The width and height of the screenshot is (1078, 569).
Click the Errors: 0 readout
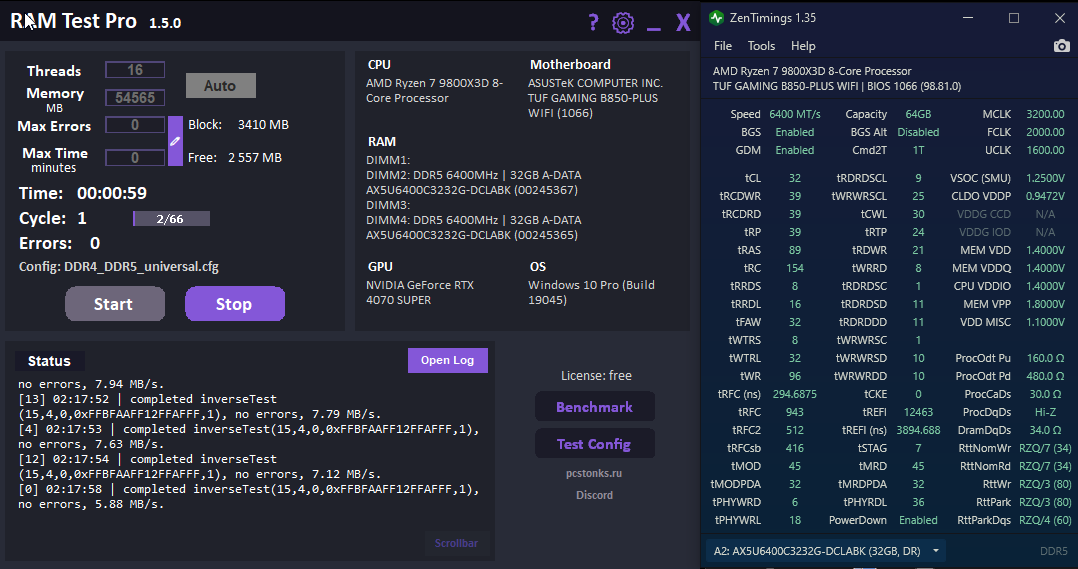tap(60, 243)
